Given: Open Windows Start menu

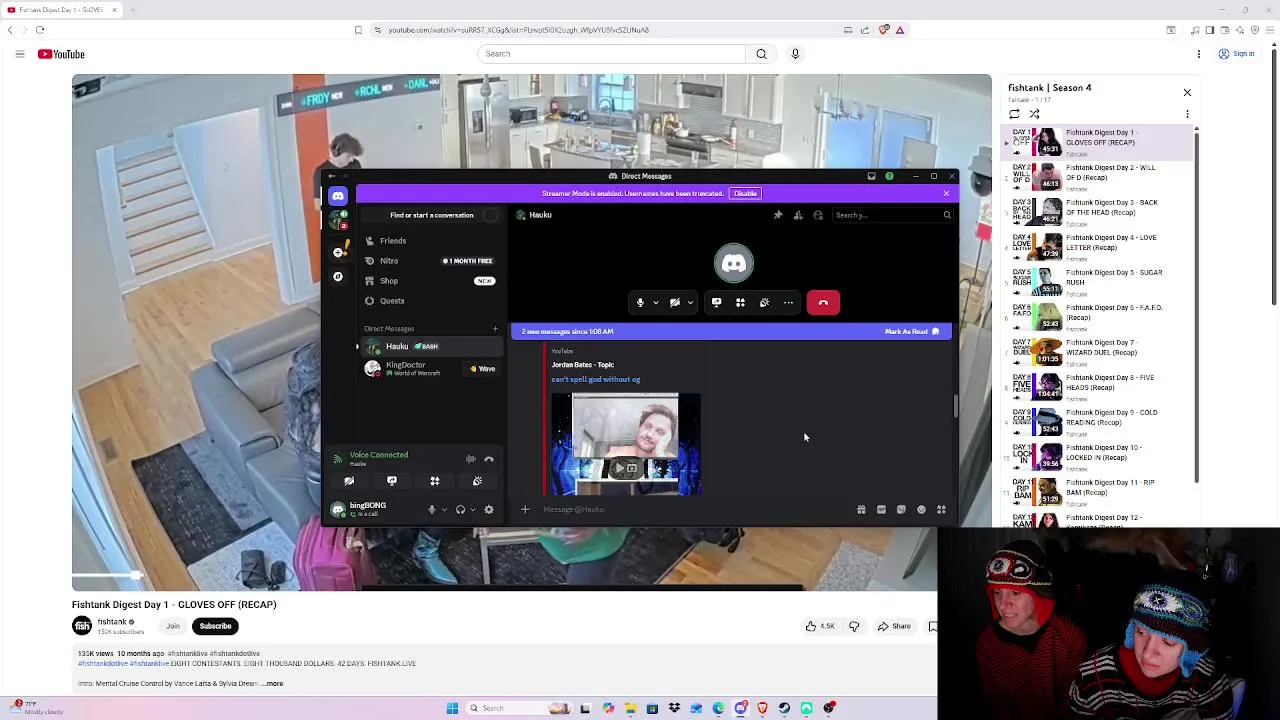Looking at the screenshot, I should coord(452,708).
